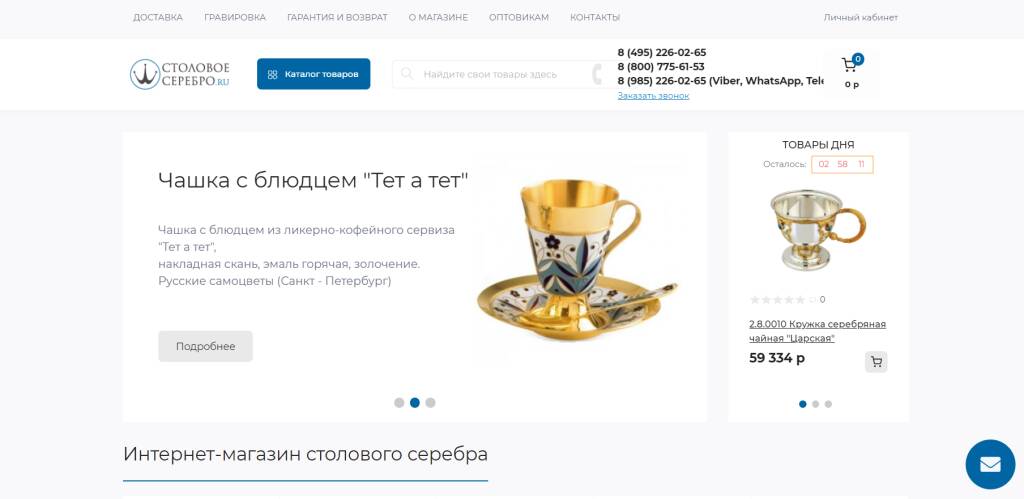Open the shopping cart icon
This screenshot has height=499, width=1024.
(850, 65)
